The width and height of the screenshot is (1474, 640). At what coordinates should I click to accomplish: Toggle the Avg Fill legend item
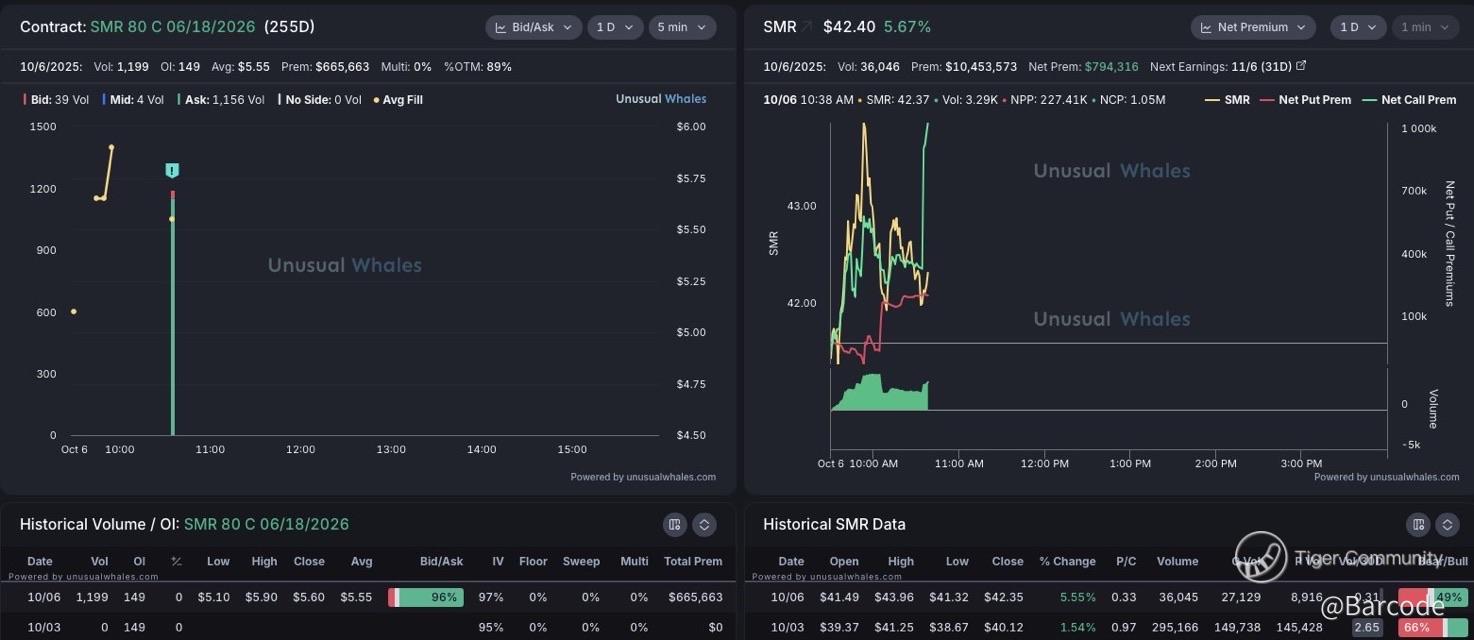click(398, 100)
